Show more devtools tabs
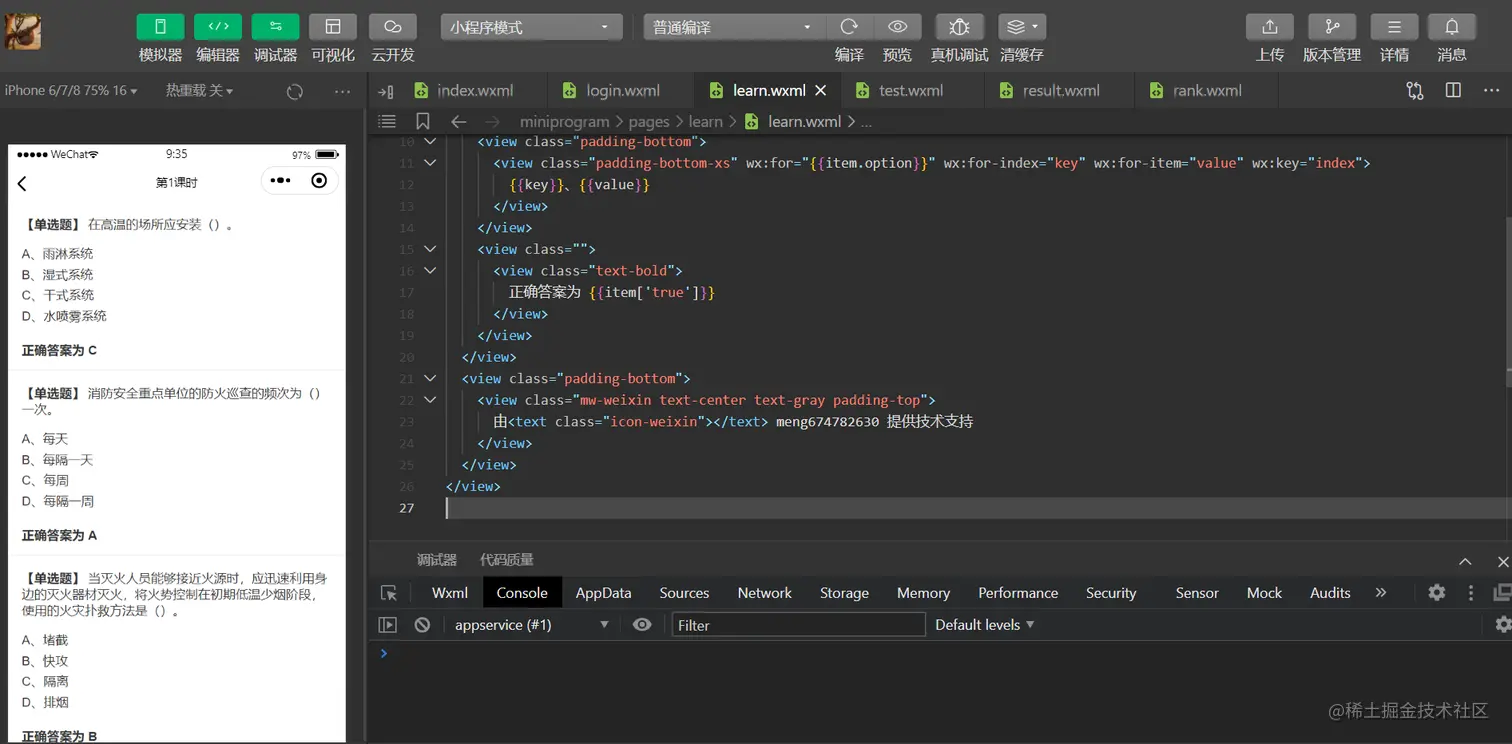Image resolution: width=1512 pixels, height=744 pixels. pos(1381,593)
